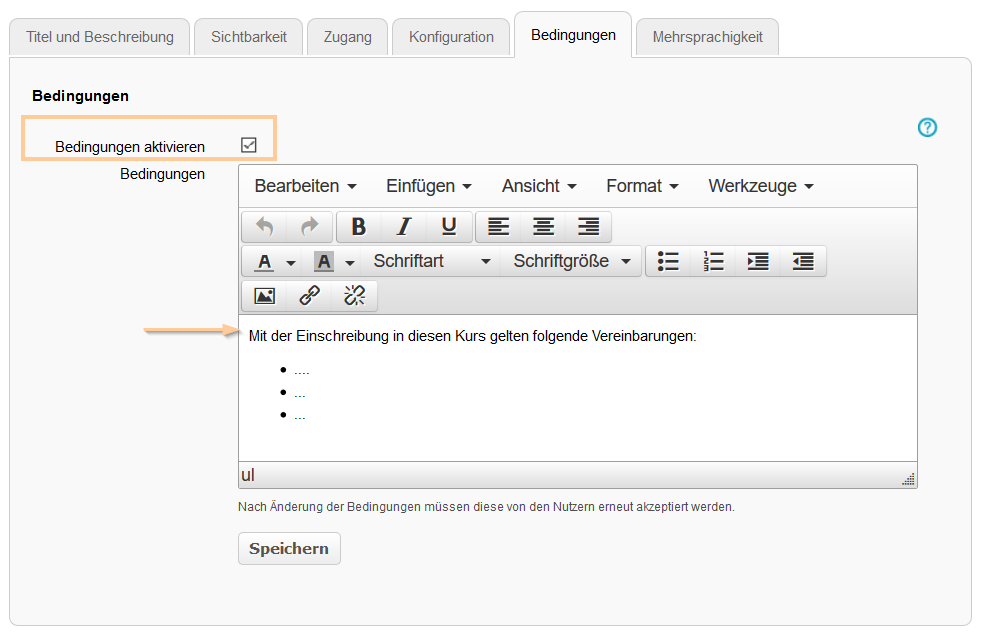Toggle bold formatting in the editor
This screenshot has width=988, height=636.
358,227
